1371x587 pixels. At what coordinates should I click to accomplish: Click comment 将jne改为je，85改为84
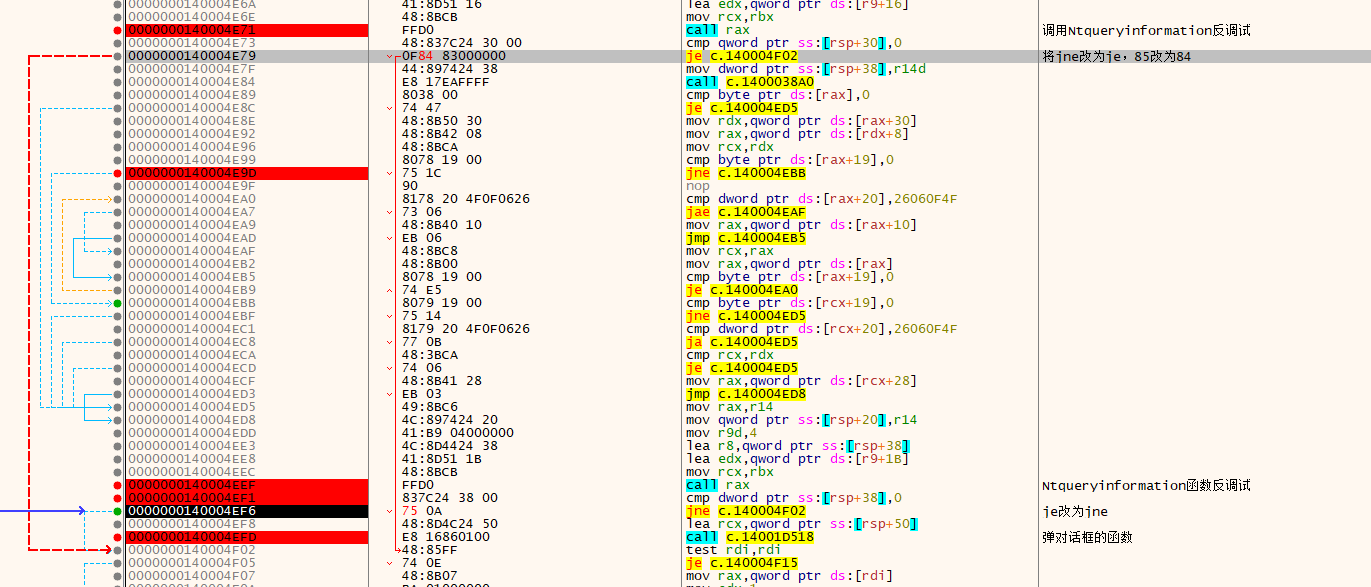point(1116,56)
